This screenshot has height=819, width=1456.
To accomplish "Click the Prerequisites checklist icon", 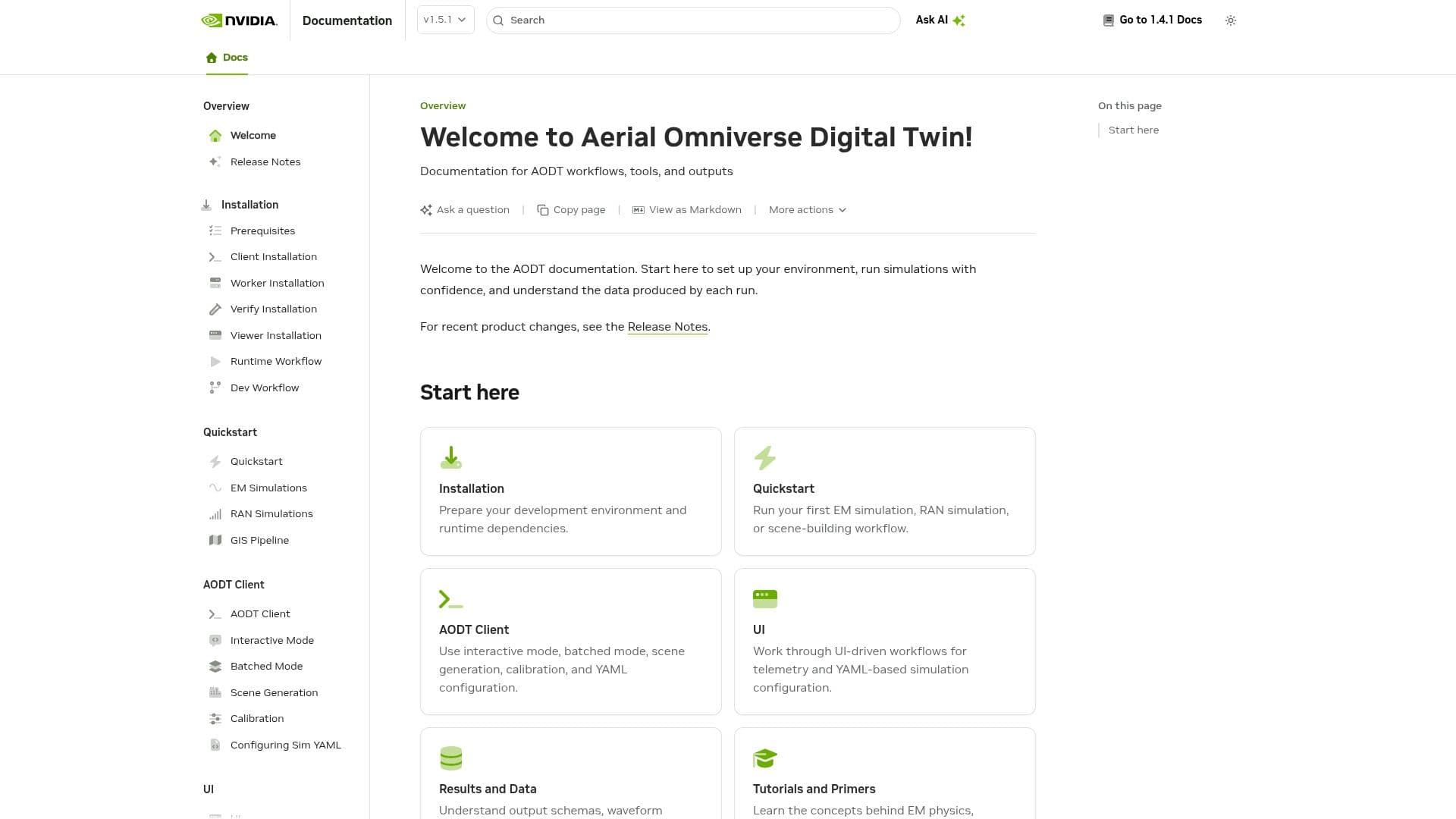I will point(215,231).
